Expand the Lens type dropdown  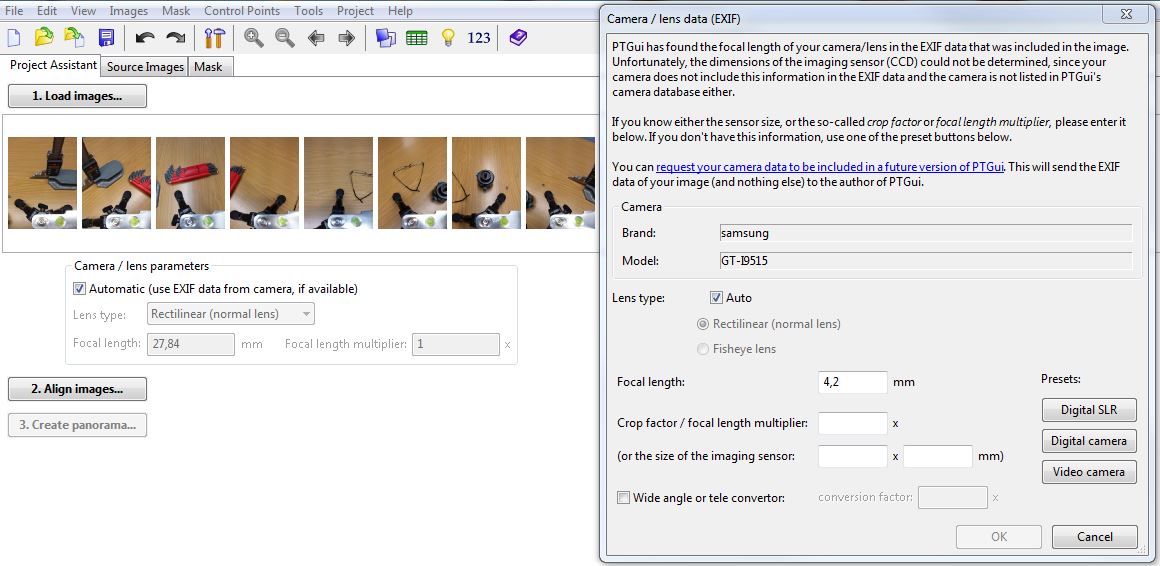click(231, 314)
